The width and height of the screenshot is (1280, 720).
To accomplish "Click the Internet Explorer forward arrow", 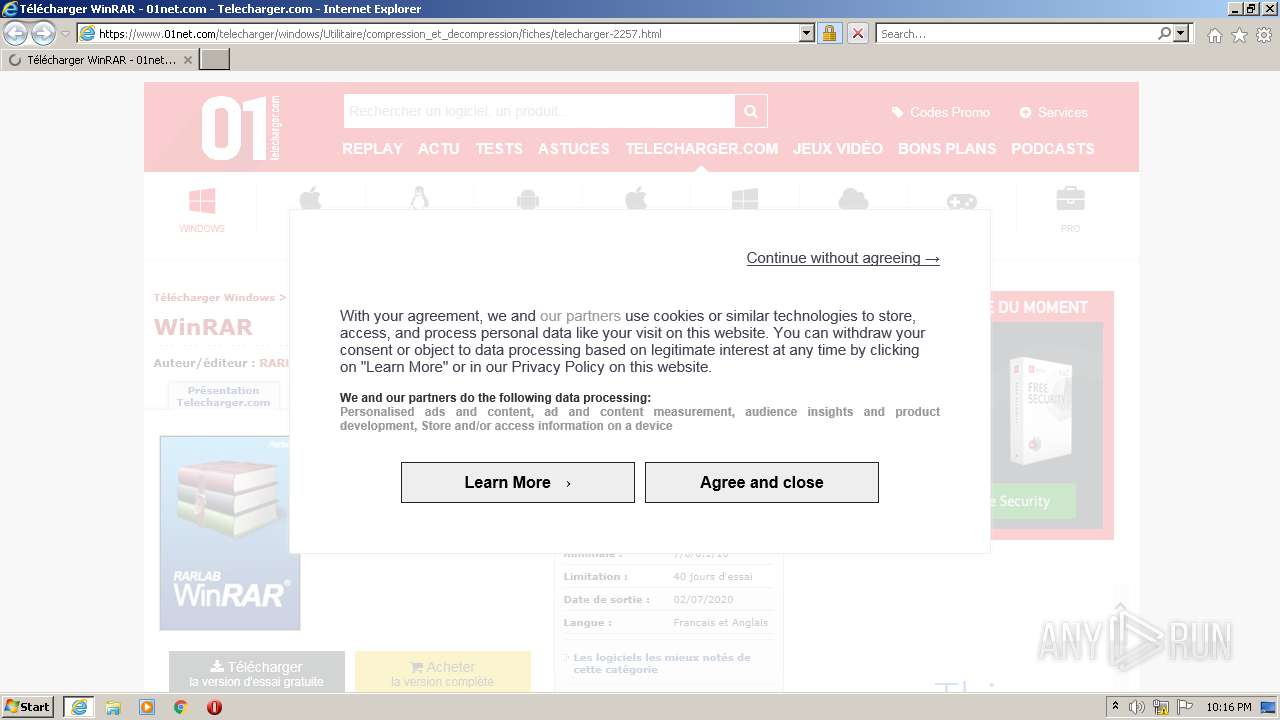I will [43, 34].
